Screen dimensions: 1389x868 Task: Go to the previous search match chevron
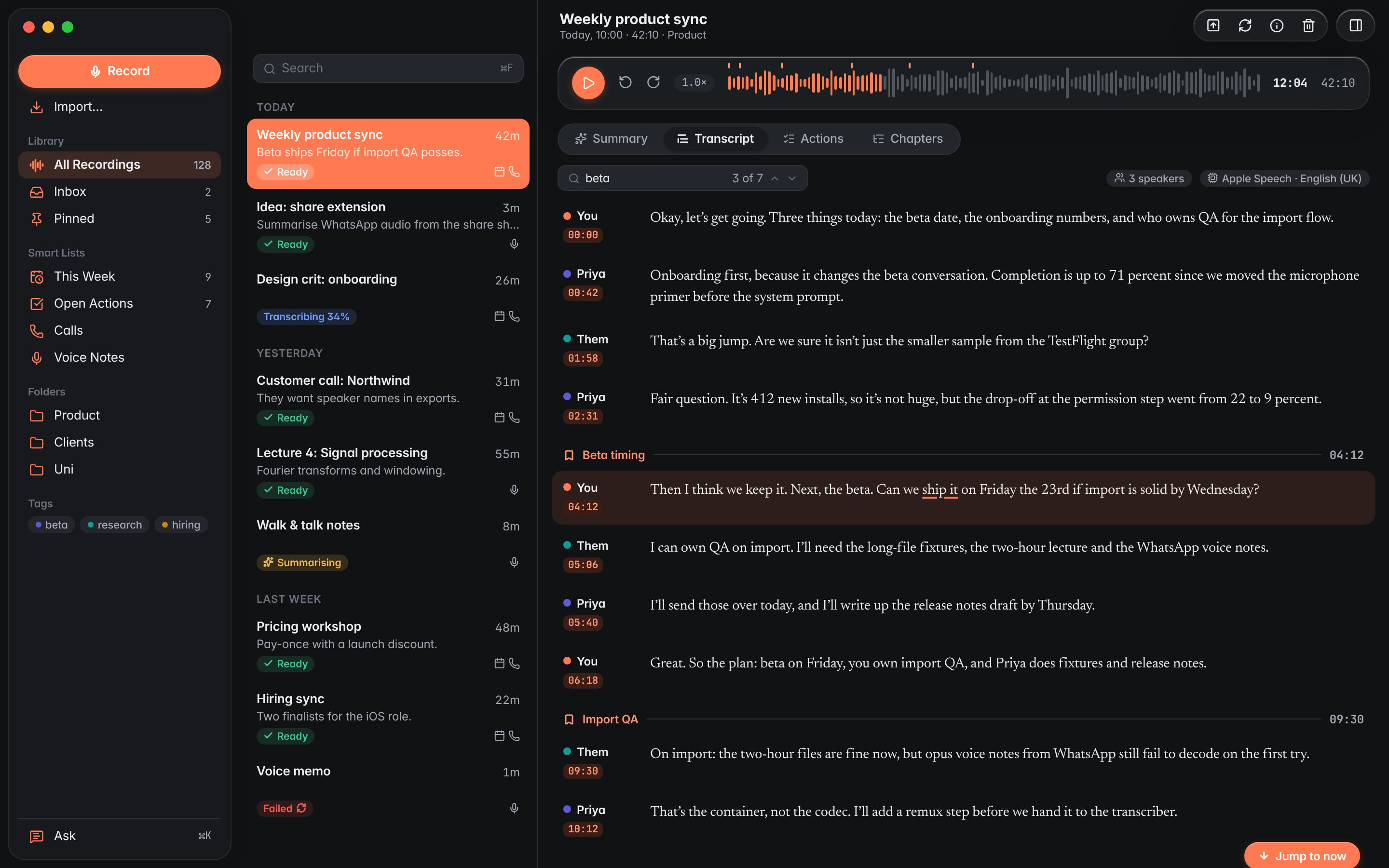click(x=774, y=178)
